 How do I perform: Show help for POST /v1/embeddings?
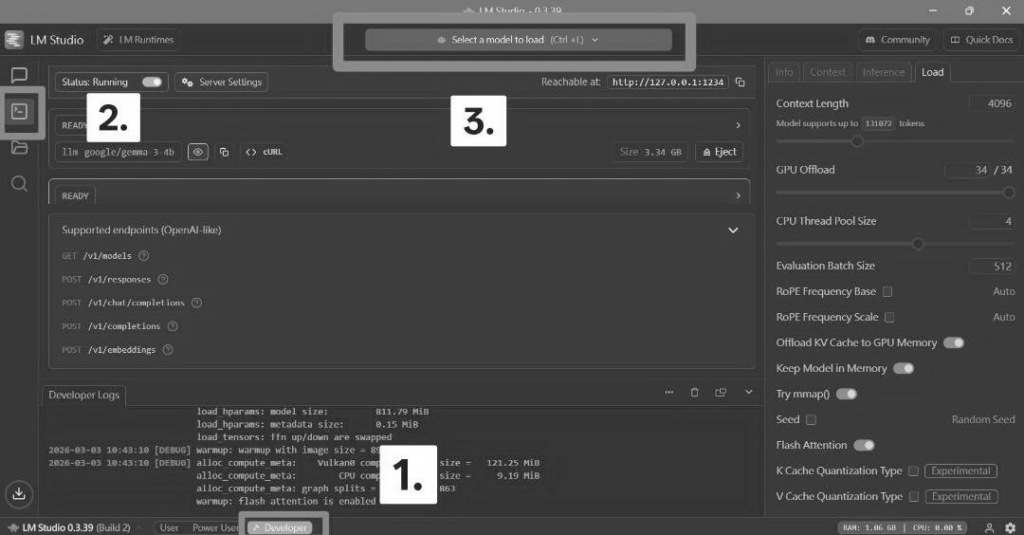(168, 350)
